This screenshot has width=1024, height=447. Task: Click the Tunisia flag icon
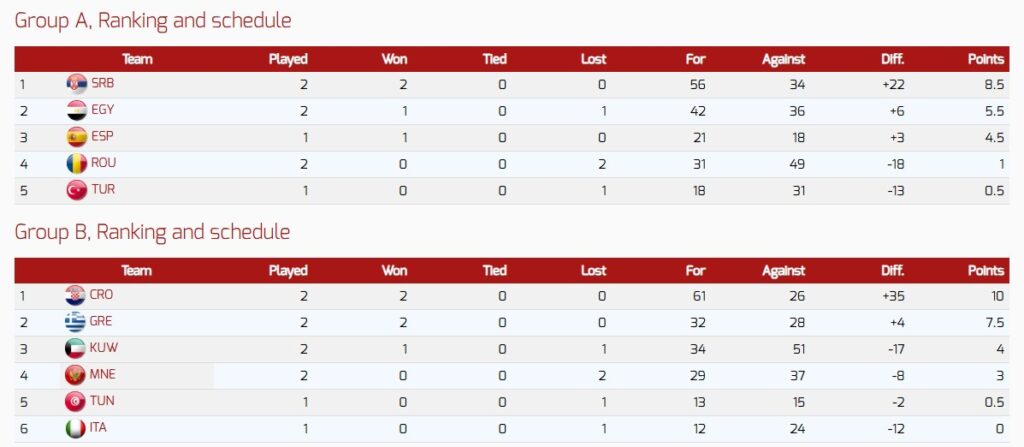[75, 402]
